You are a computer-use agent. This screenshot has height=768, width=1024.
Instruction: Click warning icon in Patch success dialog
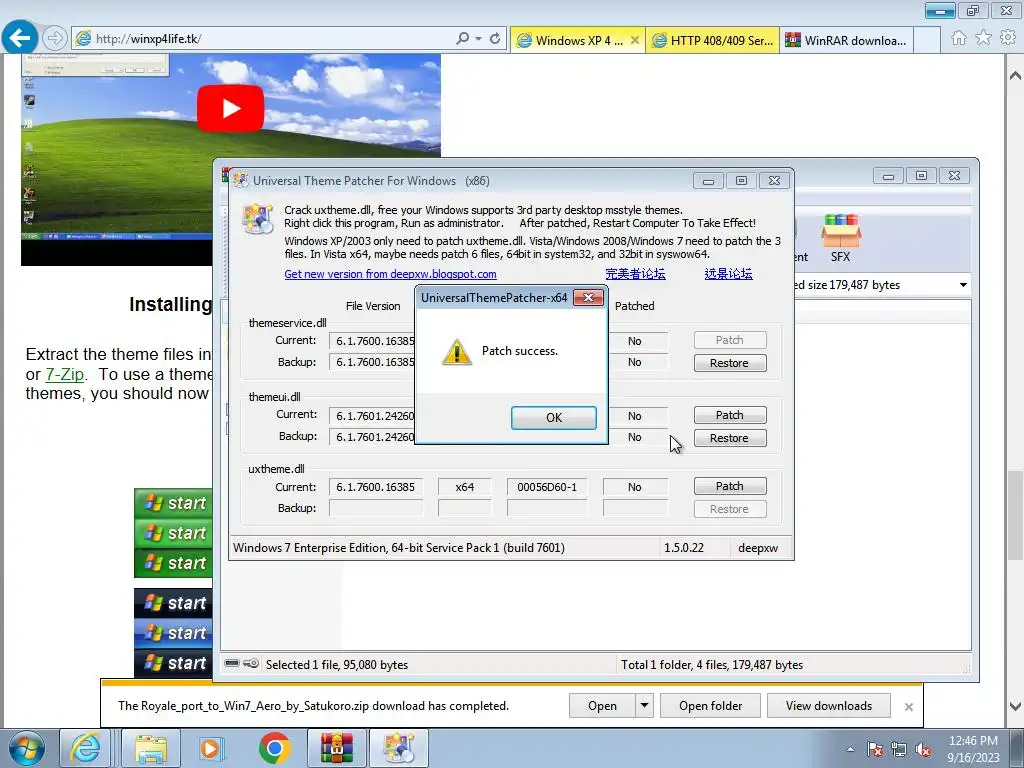[456, 352]
